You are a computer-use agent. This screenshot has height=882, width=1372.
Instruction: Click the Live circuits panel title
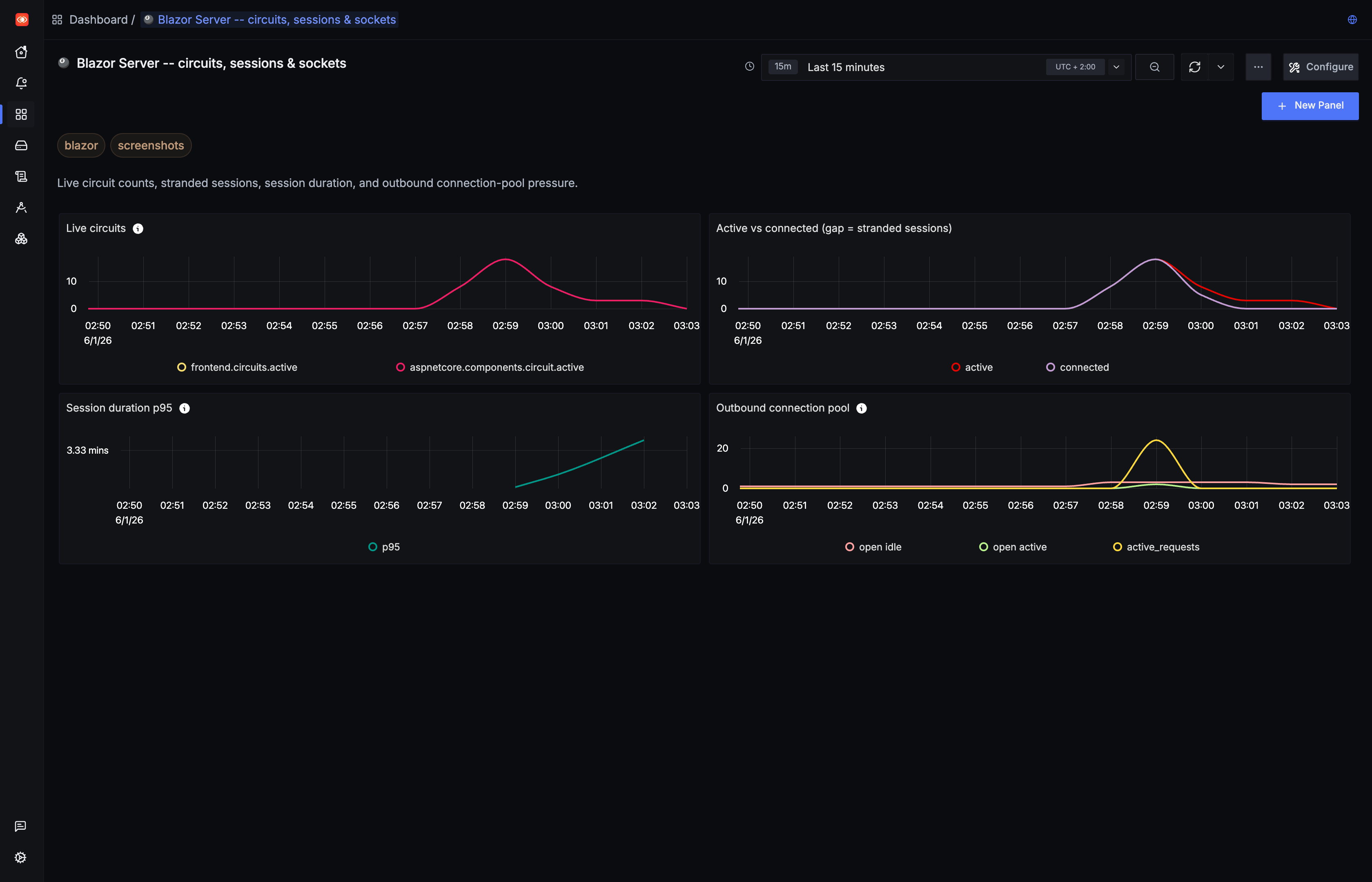pos(96,229)
